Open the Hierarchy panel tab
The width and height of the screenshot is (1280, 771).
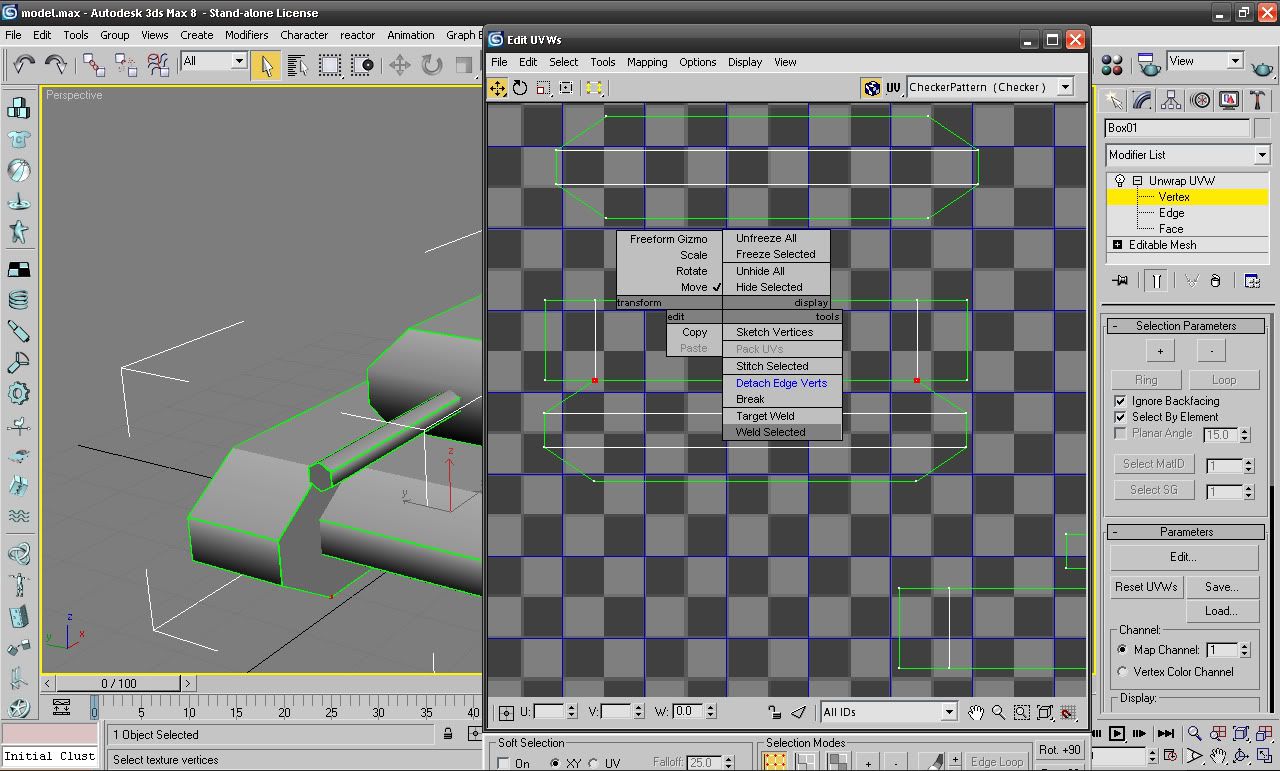click(x=1171, y=100)
